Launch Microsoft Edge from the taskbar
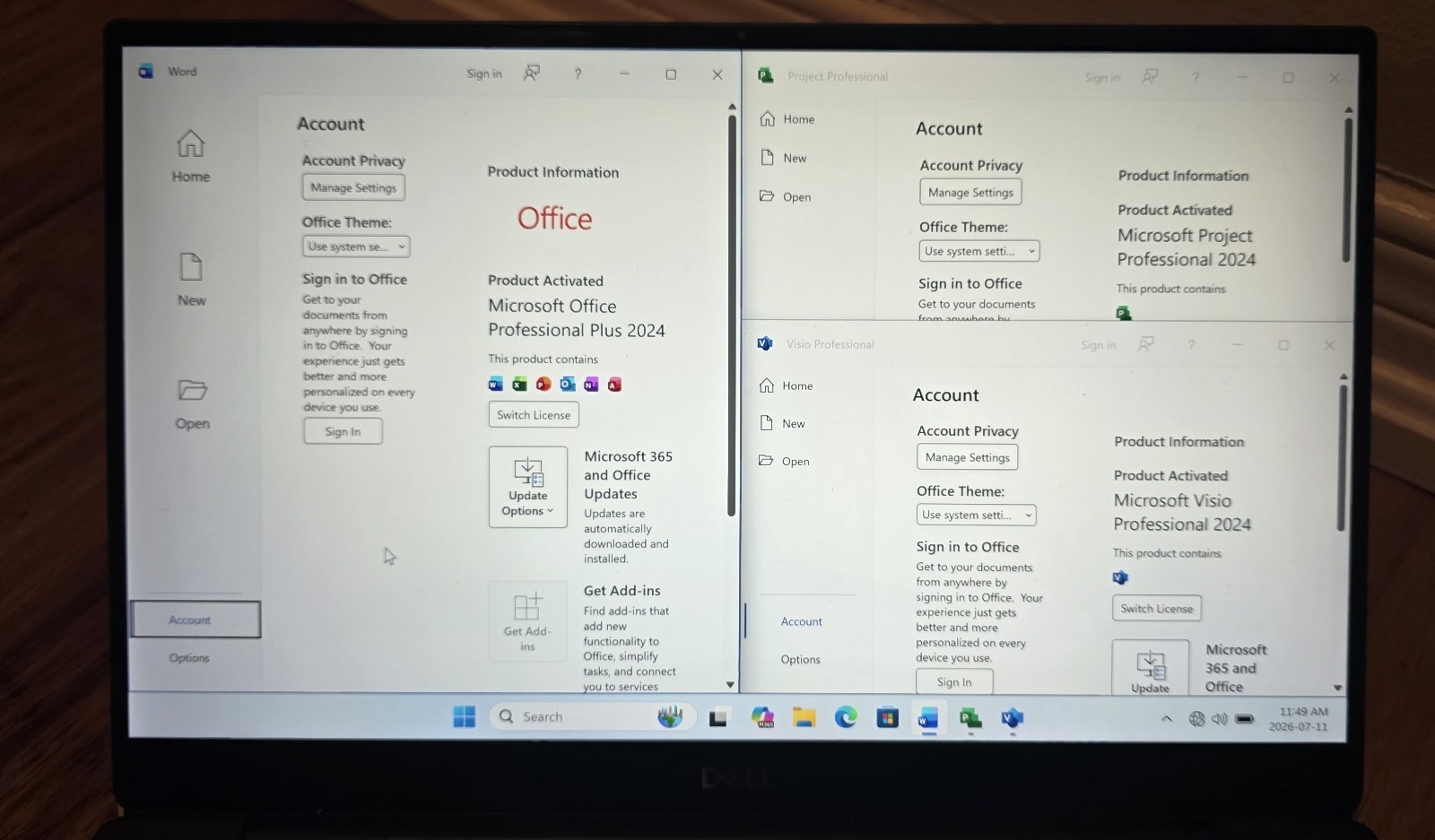1435x840 pixels. (846, 717)
